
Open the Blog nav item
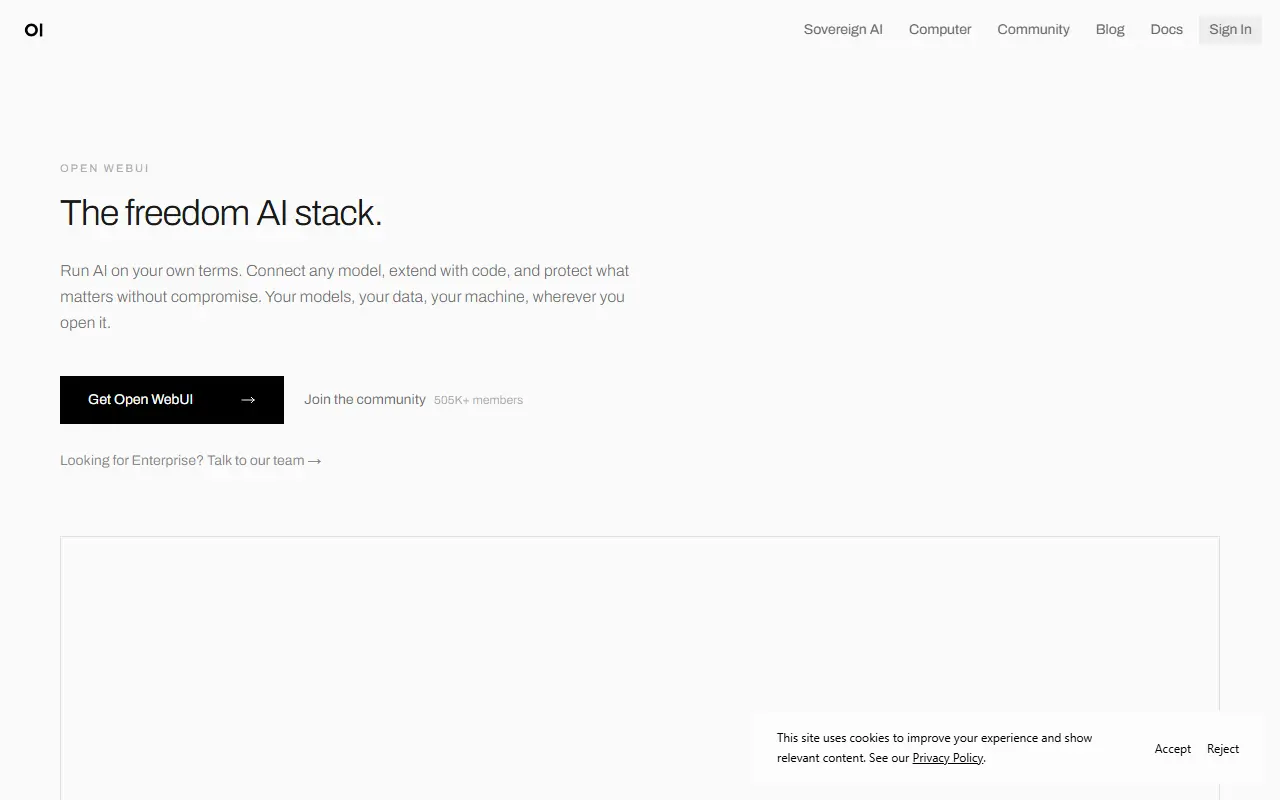(x=1110, y=30)
